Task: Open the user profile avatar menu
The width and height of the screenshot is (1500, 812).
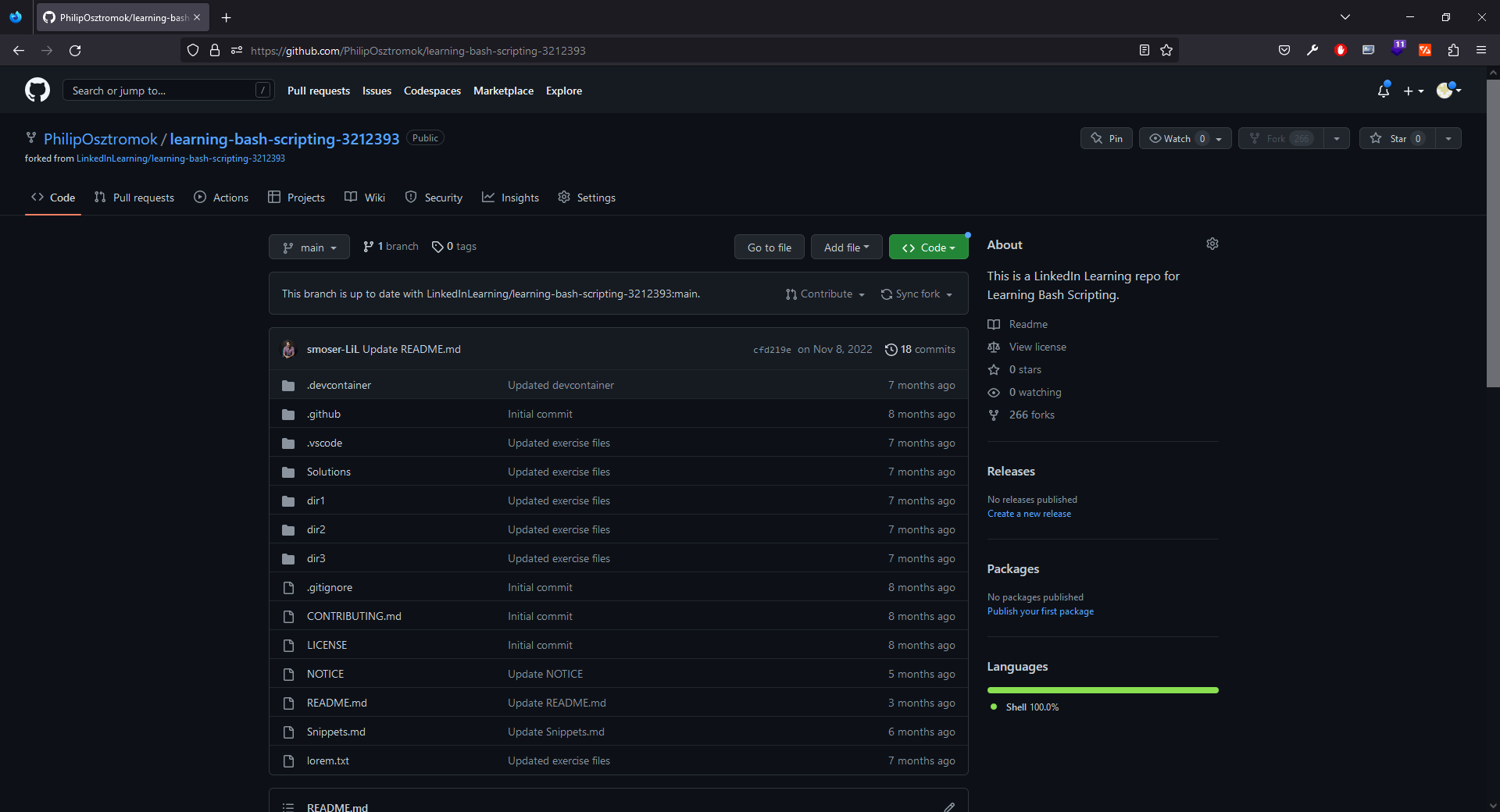Action: (x=1449, y=91)
